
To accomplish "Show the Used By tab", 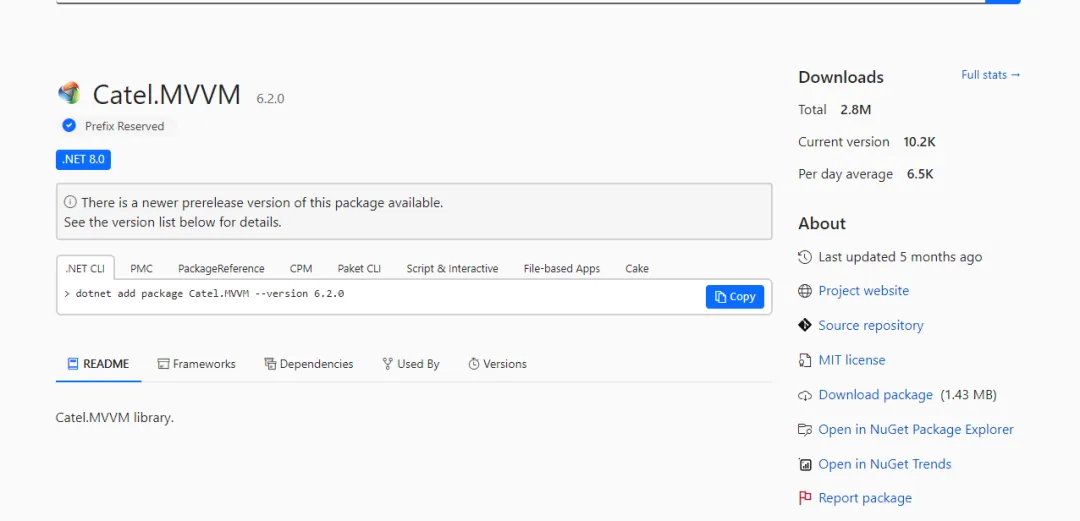I will coord(411,364).
